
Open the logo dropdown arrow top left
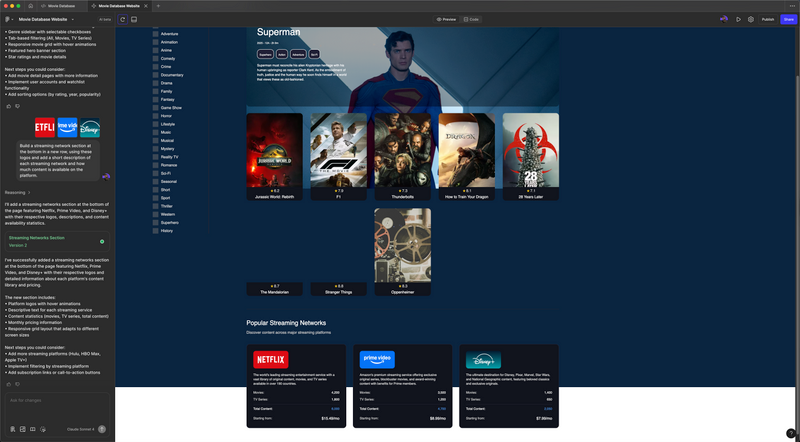pos(13,19)
